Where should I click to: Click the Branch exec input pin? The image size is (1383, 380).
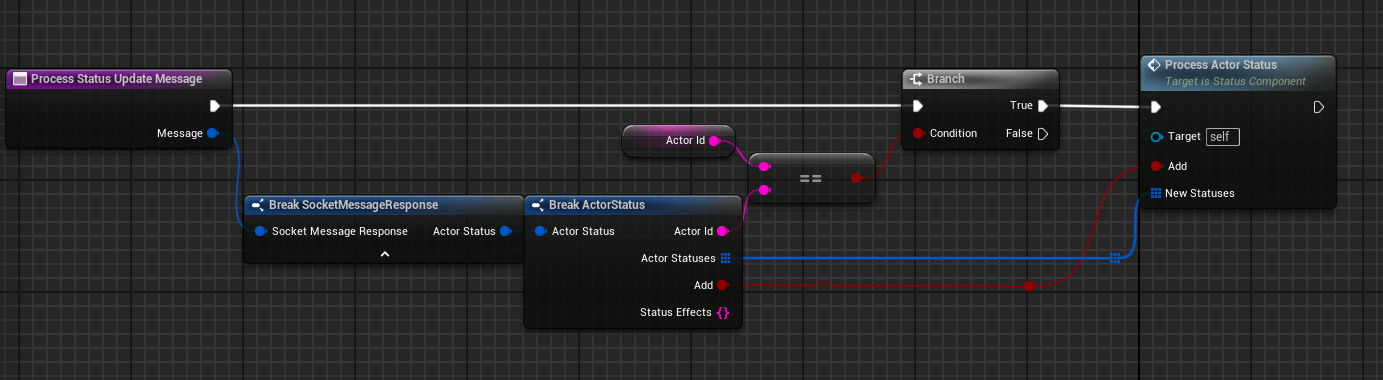pos(918,106)
